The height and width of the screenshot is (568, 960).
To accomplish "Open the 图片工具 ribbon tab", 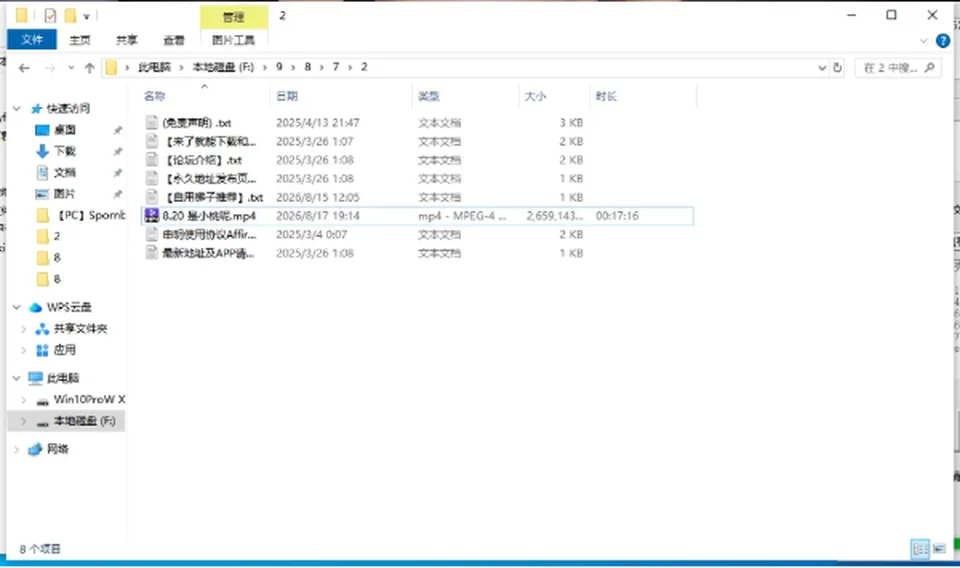I will (x=233, y=40).
